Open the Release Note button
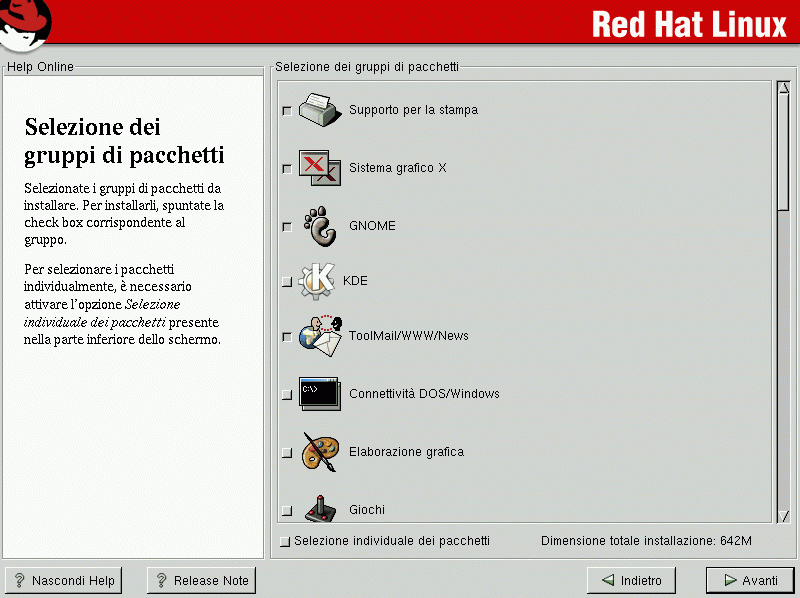Screen dimensions: 800x598 tap(201, 580)
